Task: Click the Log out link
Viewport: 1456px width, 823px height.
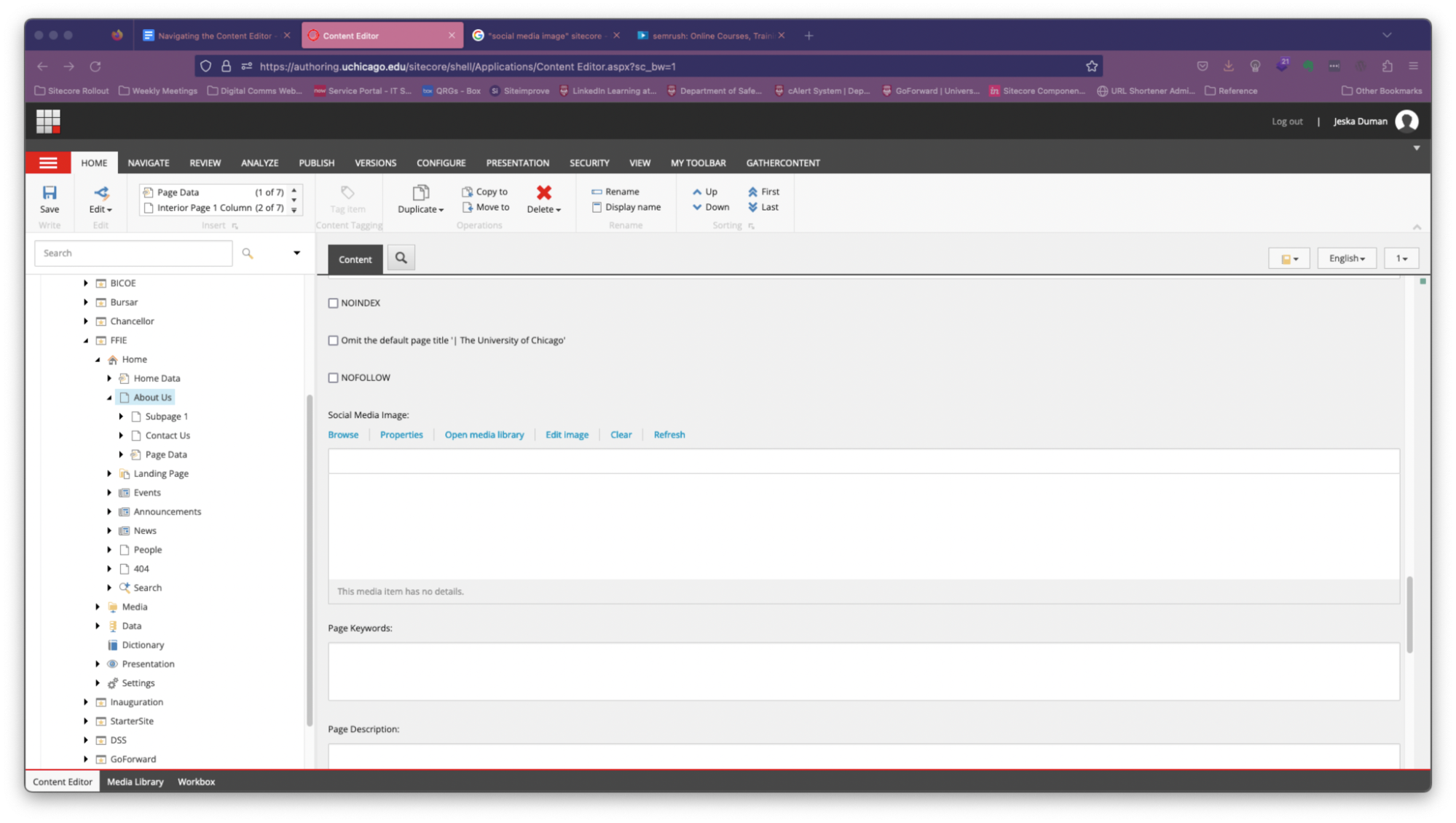Action: point(1286,122)
